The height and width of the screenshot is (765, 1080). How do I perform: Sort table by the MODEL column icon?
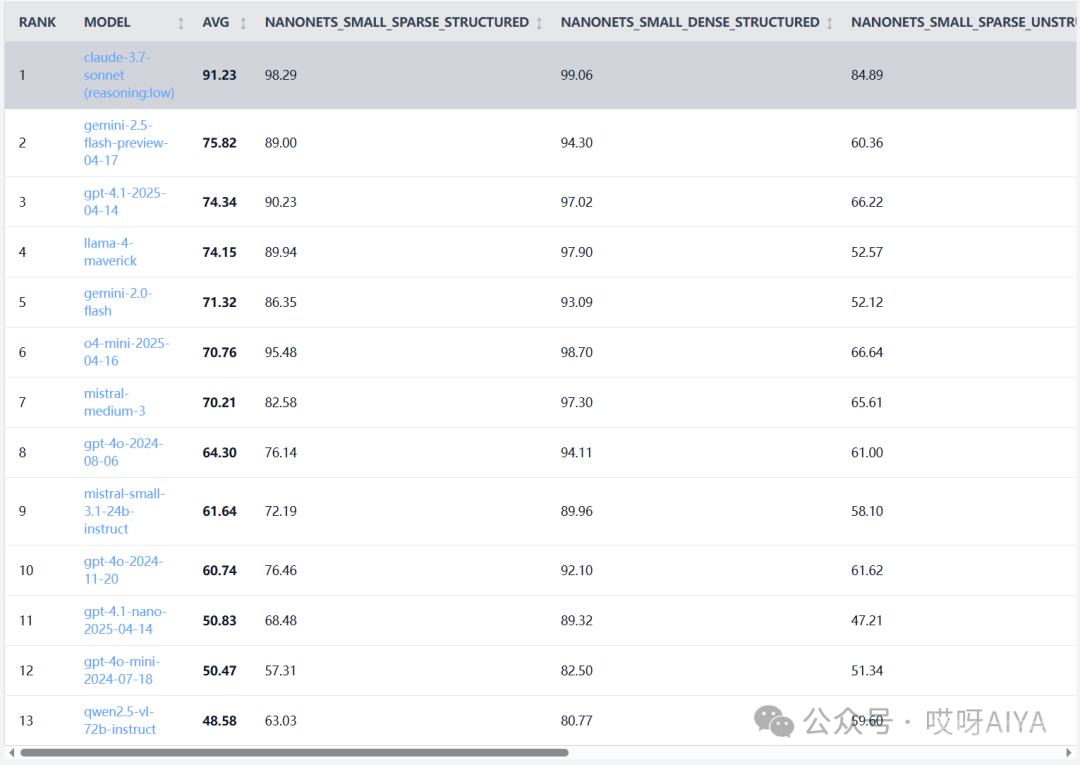[x=181, y=23]
